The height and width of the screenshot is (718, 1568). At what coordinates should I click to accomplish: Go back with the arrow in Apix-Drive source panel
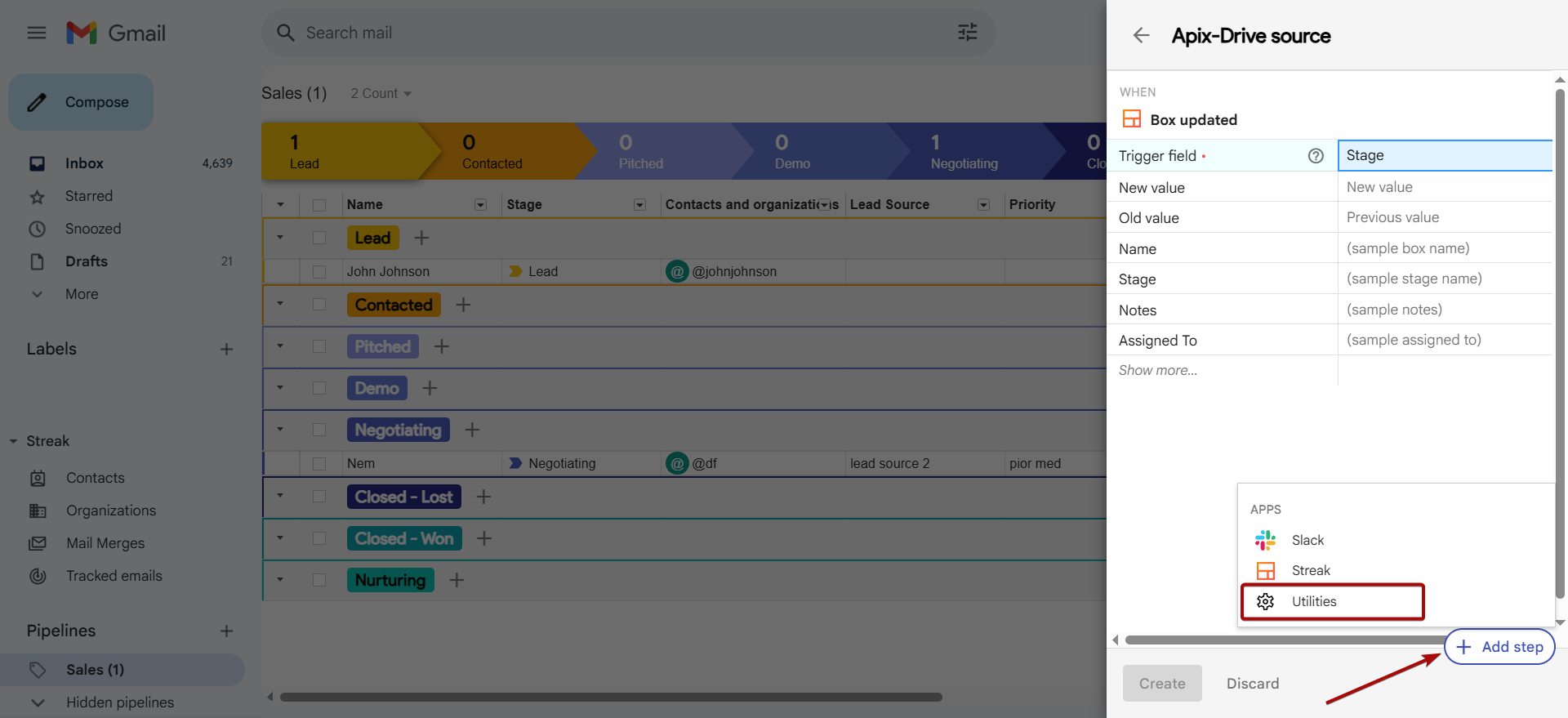[x=1142, y=35]
